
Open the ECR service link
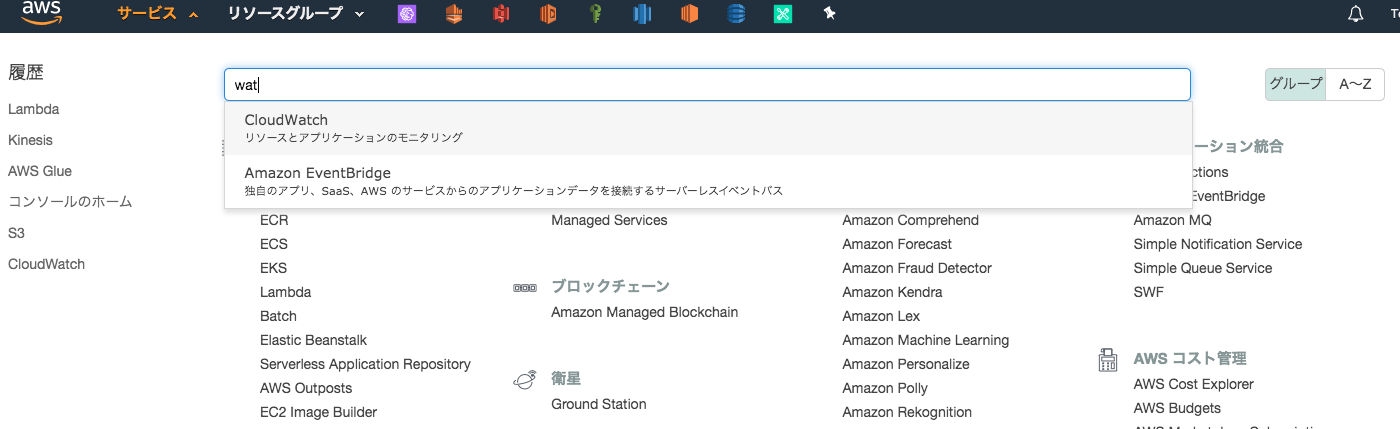274,220
